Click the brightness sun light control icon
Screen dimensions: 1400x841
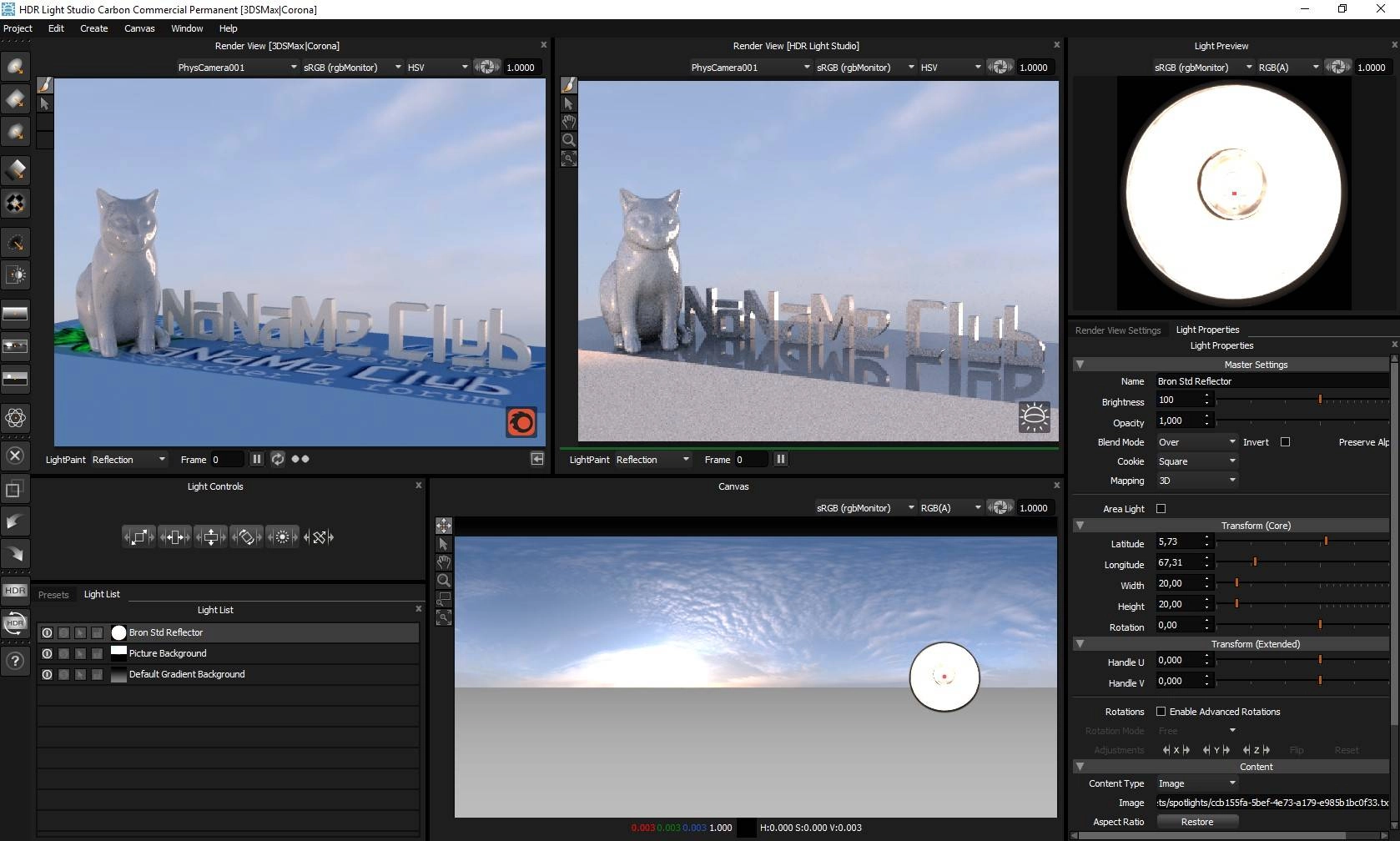(x=283, y=537)
